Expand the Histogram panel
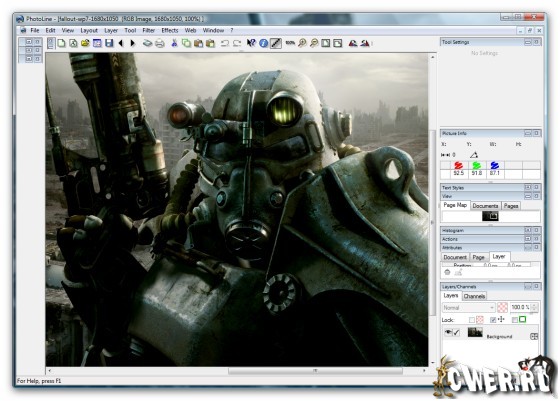The width and height of the screenshot is (560, 401). coord(528,231)
